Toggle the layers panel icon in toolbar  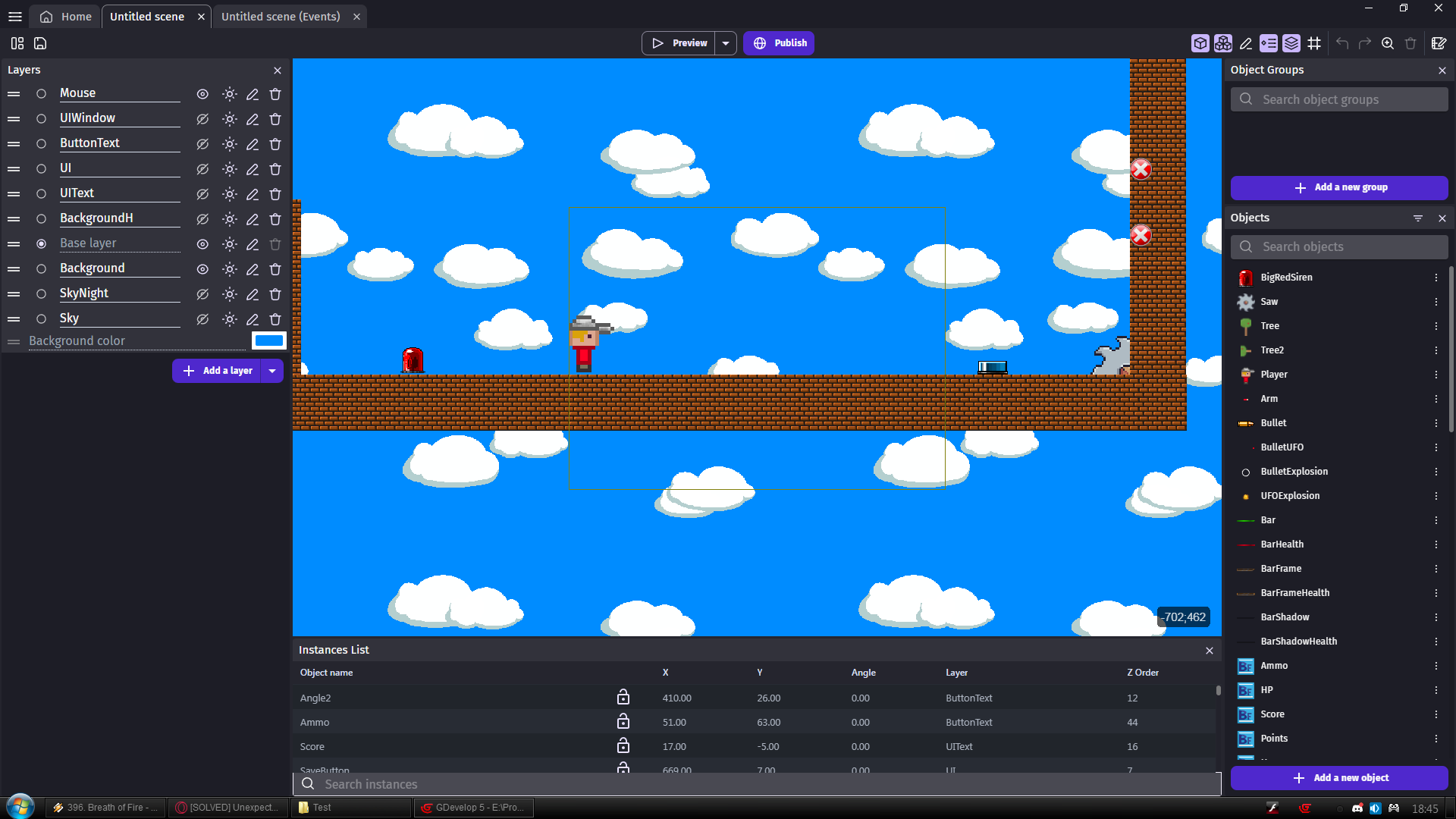pyautogui.click(x=1291, y=43)
